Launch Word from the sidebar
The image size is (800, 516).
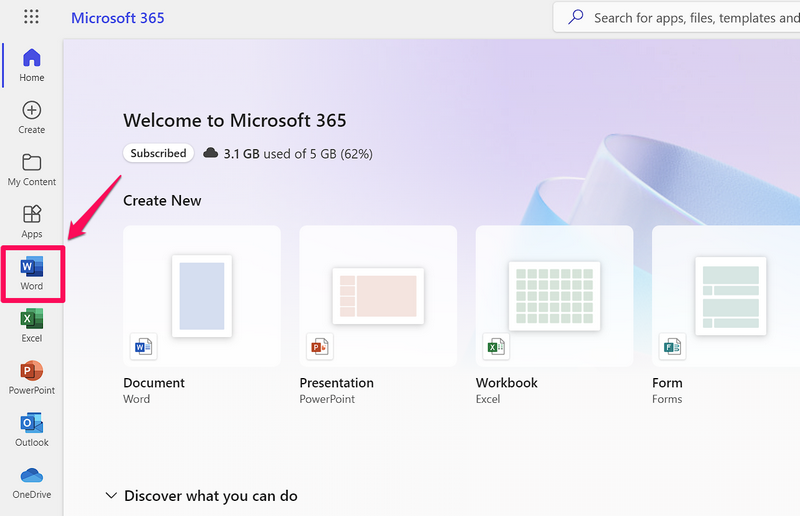32,273
